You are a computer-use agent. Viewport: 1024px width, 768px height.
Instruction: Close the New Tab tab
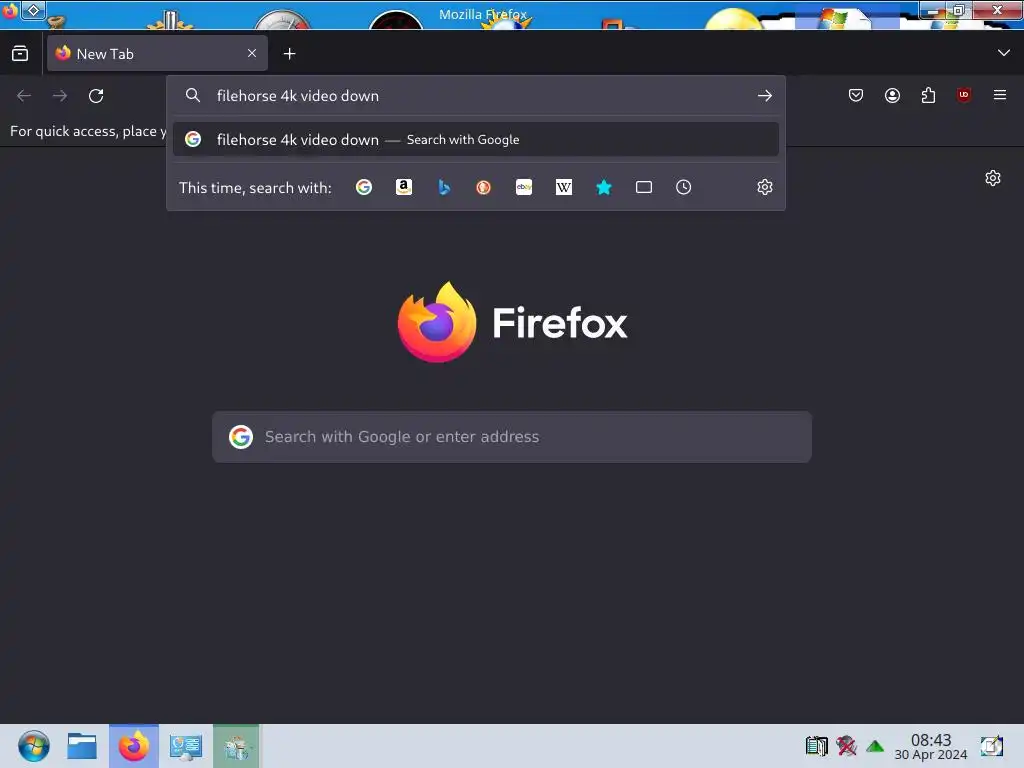pos(252,54)
